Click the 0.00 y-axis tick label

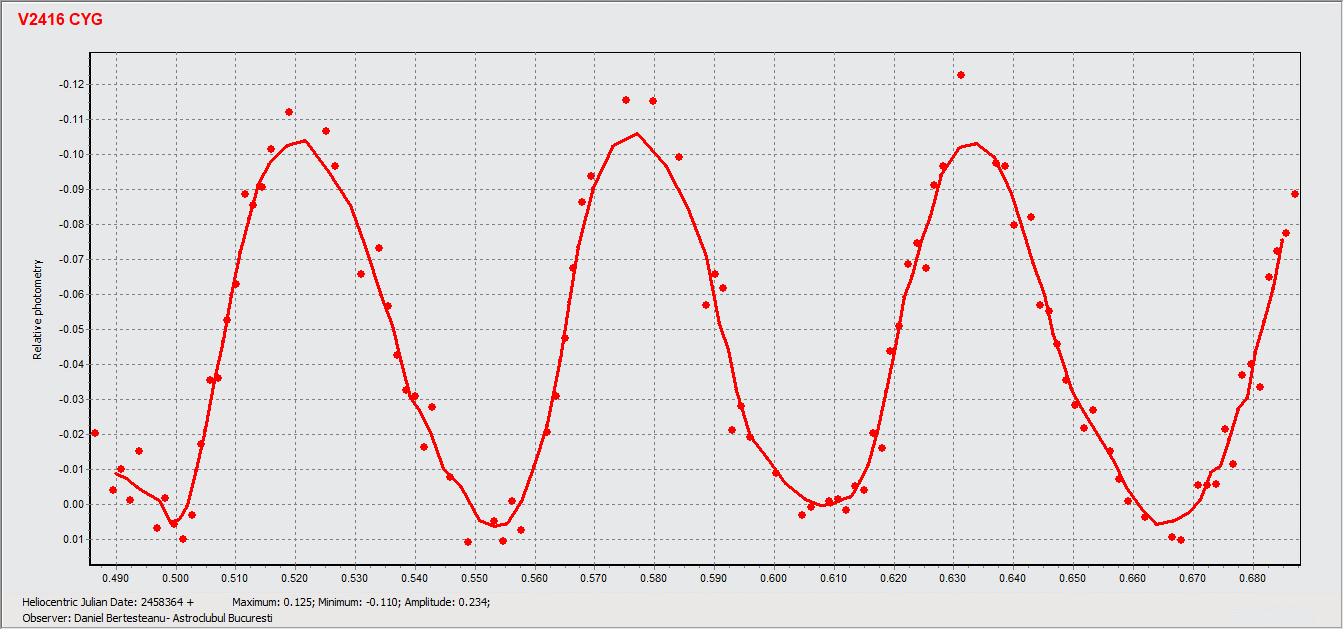click(75, 504)
